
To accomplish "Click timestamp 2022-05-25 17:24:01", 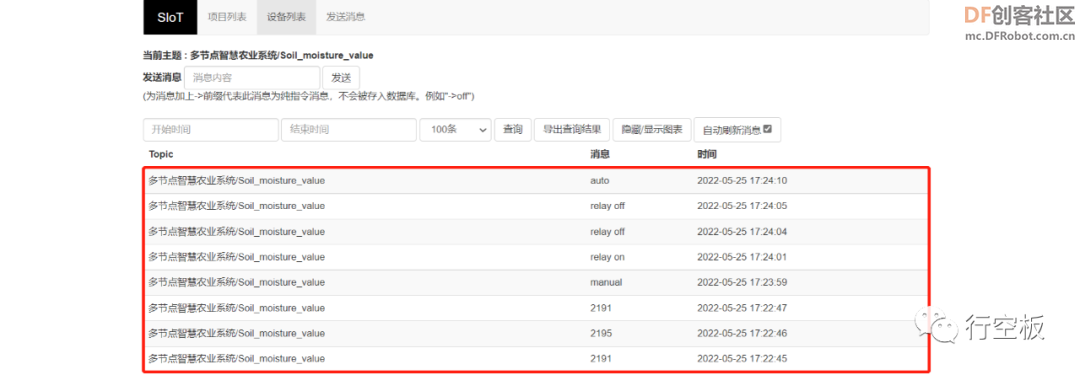I will [742, 257].
